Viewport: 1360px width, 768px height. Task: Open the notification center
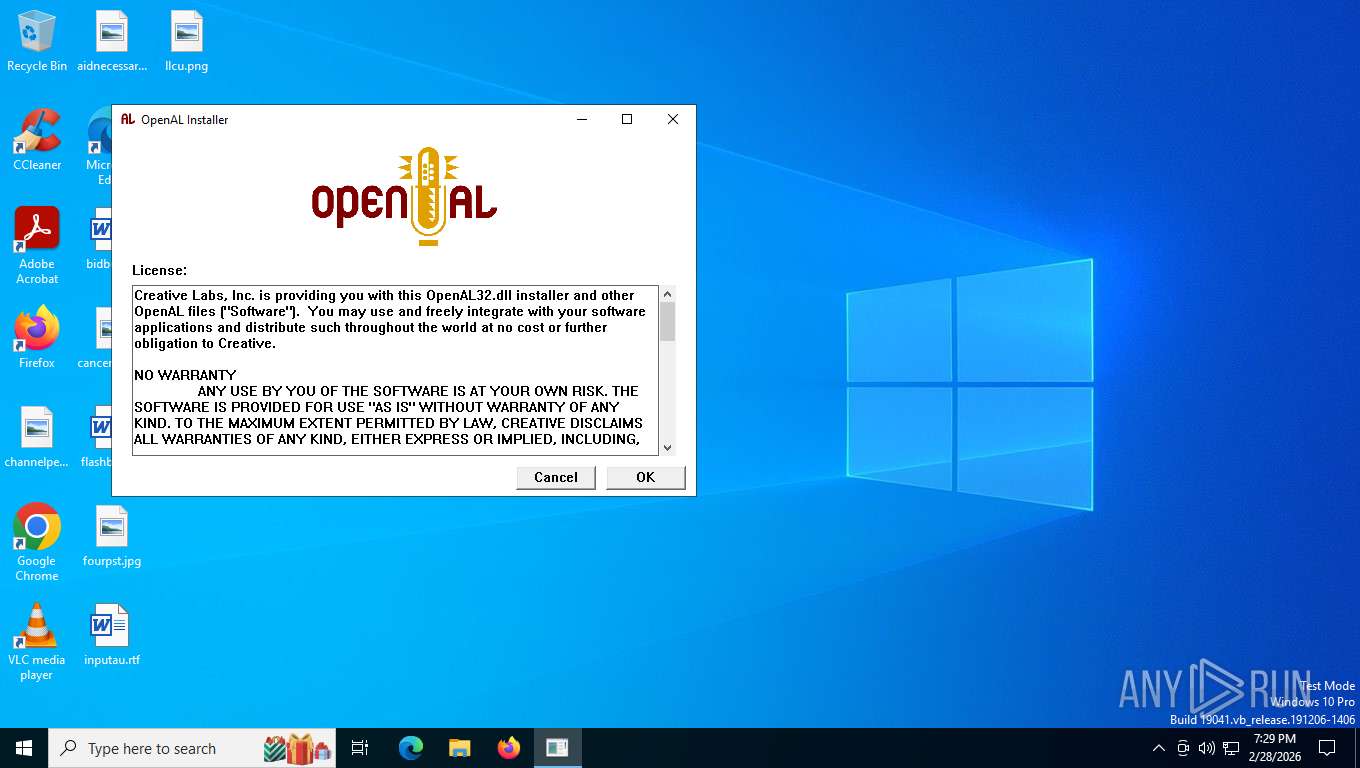coord(1327,748)
